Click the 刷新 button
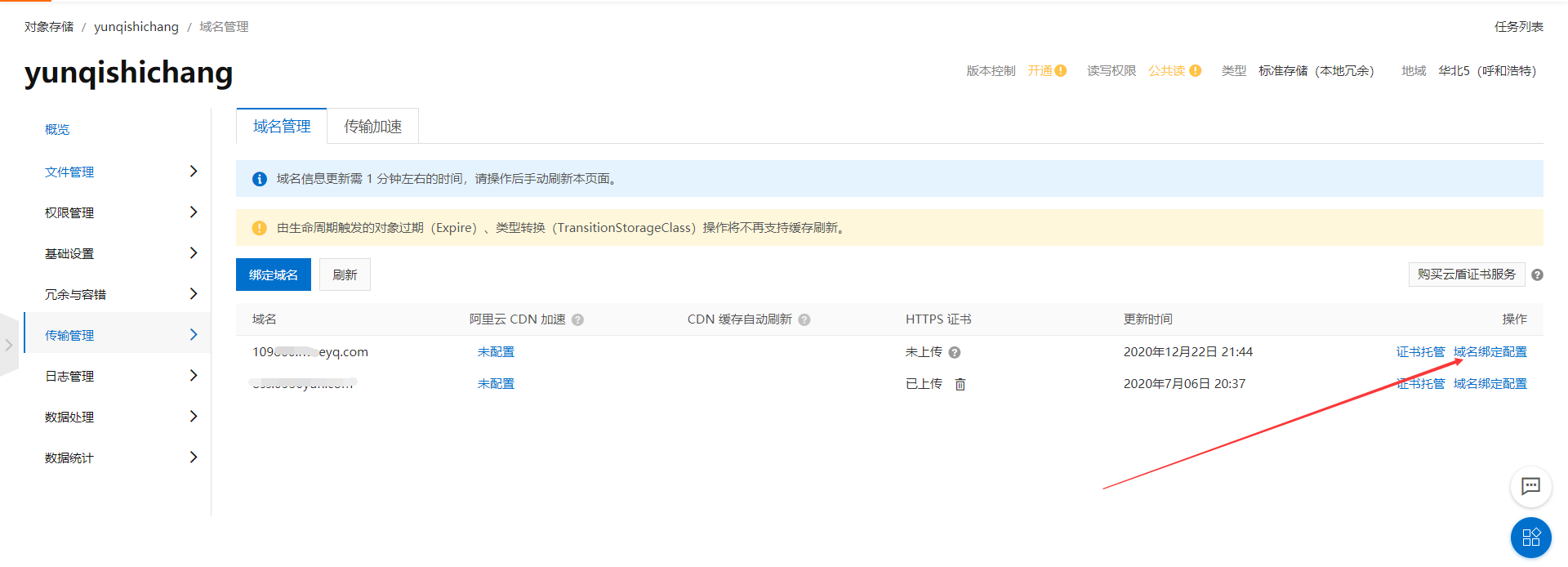 tap(345, 275)
